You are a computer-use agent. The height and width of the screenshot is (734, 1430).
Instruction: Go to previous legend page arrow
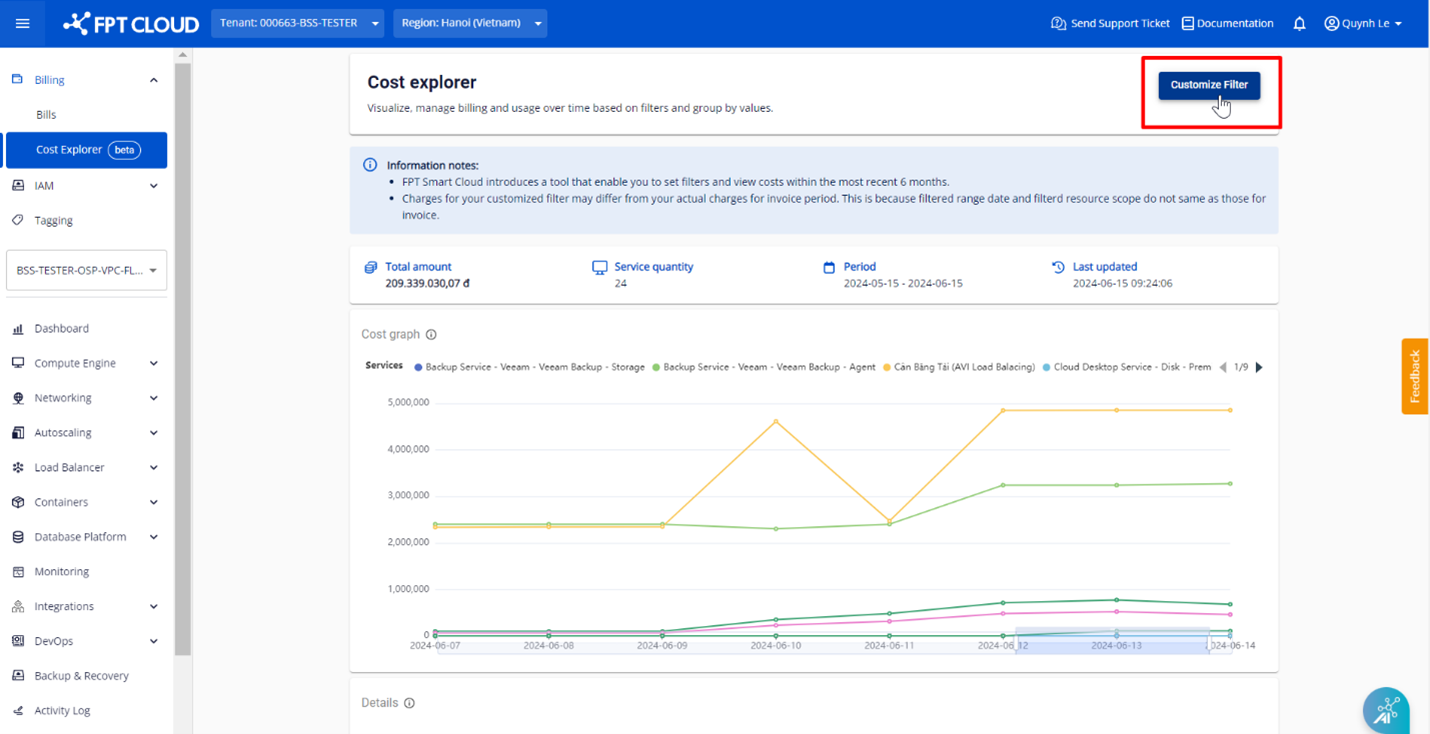tap(1222, 367)
